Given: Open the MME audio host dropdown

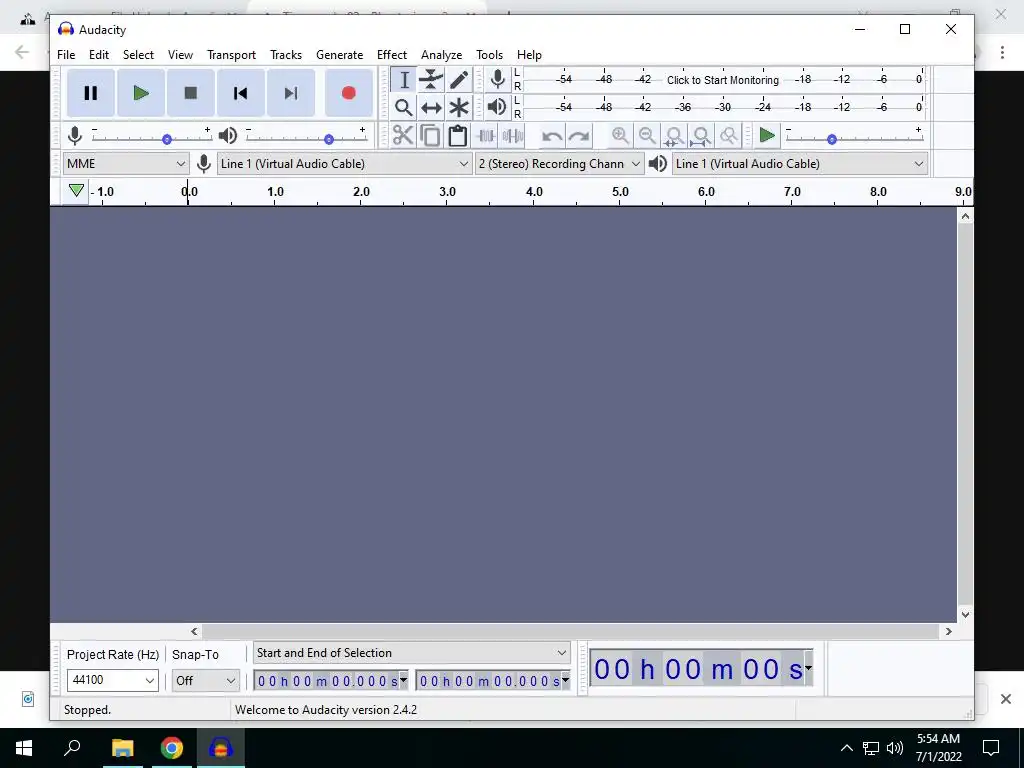Looking at the screenshot, I should pyautogui.click(x=126, y=164).
